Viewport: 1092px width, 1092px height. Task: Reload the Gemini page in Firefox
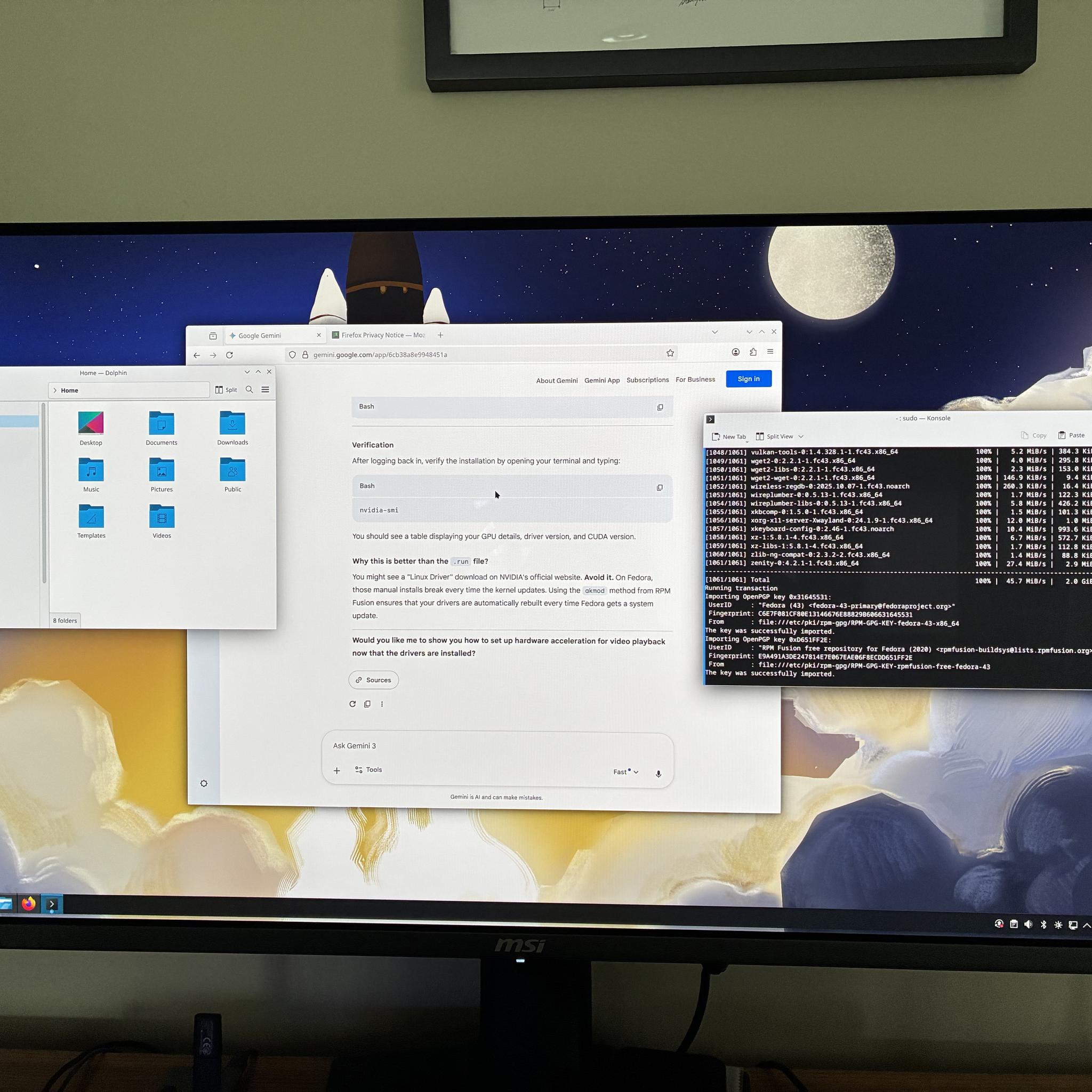[x=229, y=355]
